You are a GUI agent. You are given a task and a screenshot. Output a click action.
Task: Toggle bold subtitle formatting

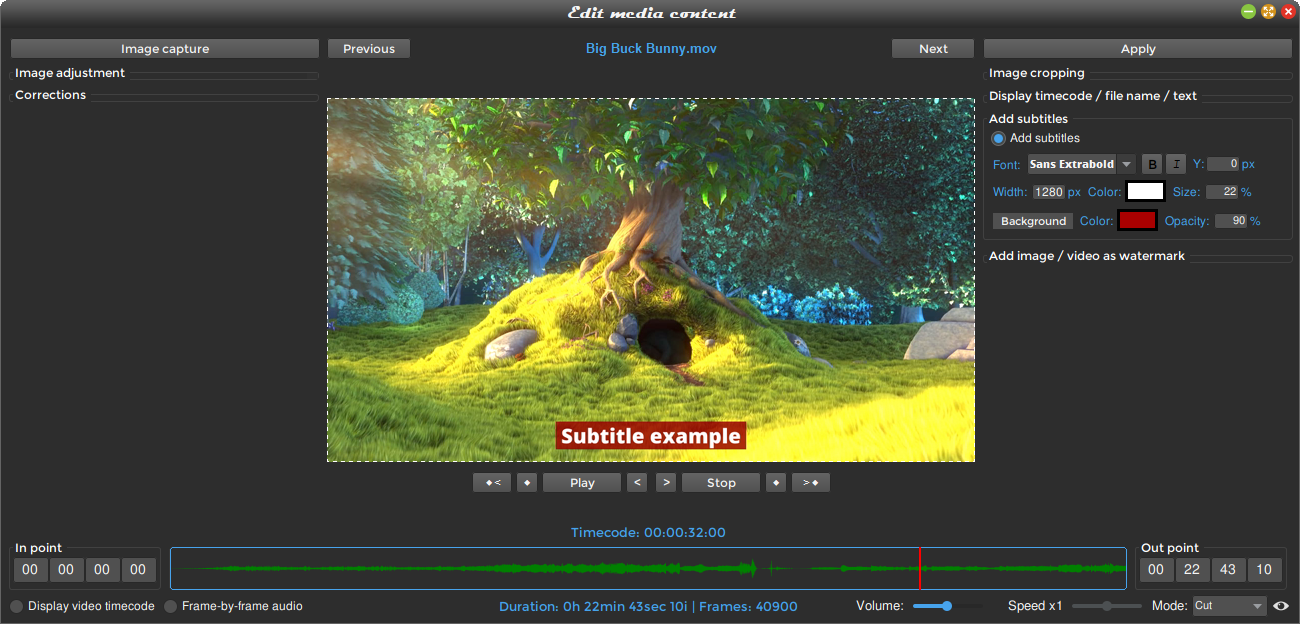1152,164
